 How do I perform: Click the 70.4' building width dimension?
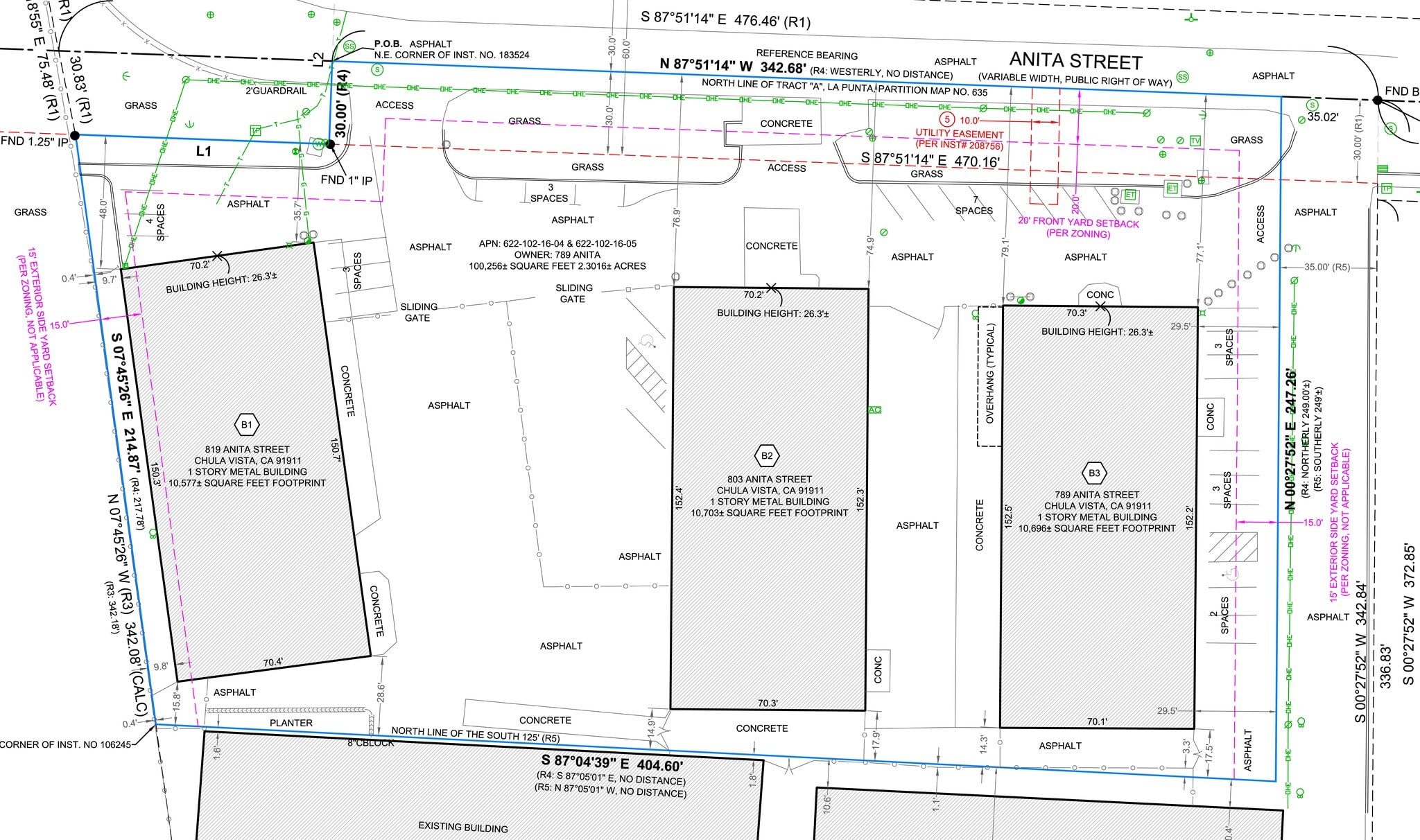[272, 663]
